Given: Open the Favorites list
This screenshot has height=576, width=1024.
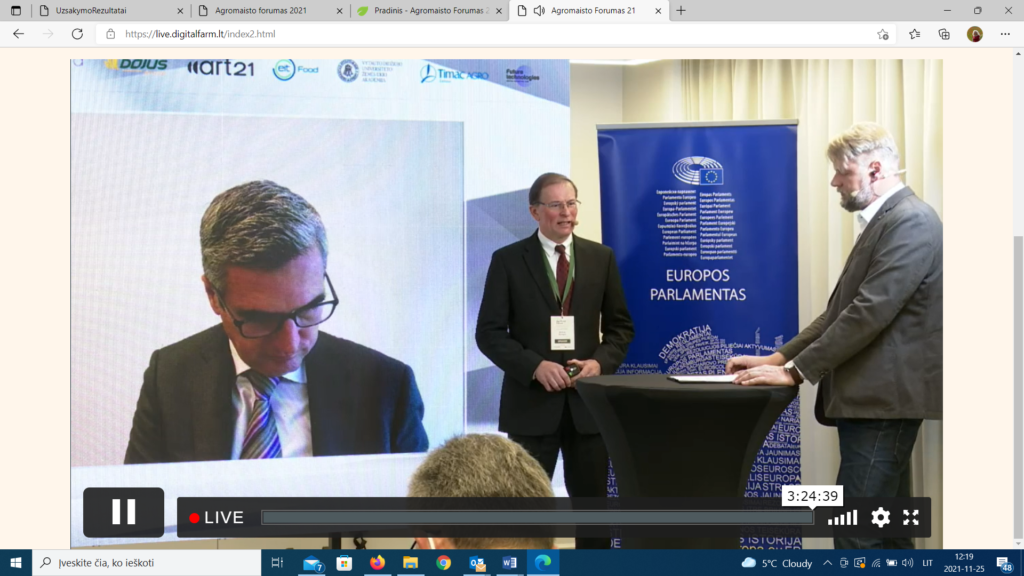Looking at the screenshot, I should (914, 34).
